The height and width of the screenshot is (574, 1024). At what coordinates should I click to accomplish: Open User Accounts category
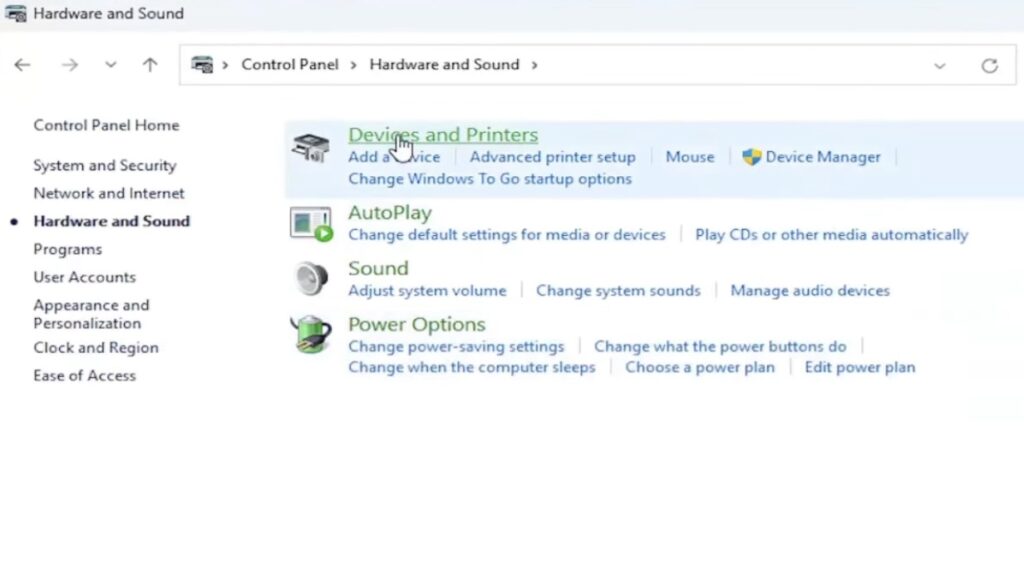pyautogui.click(x=85, y=277)
